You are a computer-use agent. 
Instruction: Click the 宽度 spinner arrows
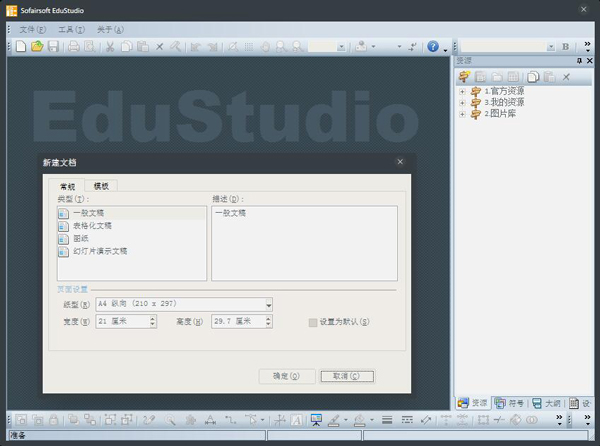pos(153,322)
